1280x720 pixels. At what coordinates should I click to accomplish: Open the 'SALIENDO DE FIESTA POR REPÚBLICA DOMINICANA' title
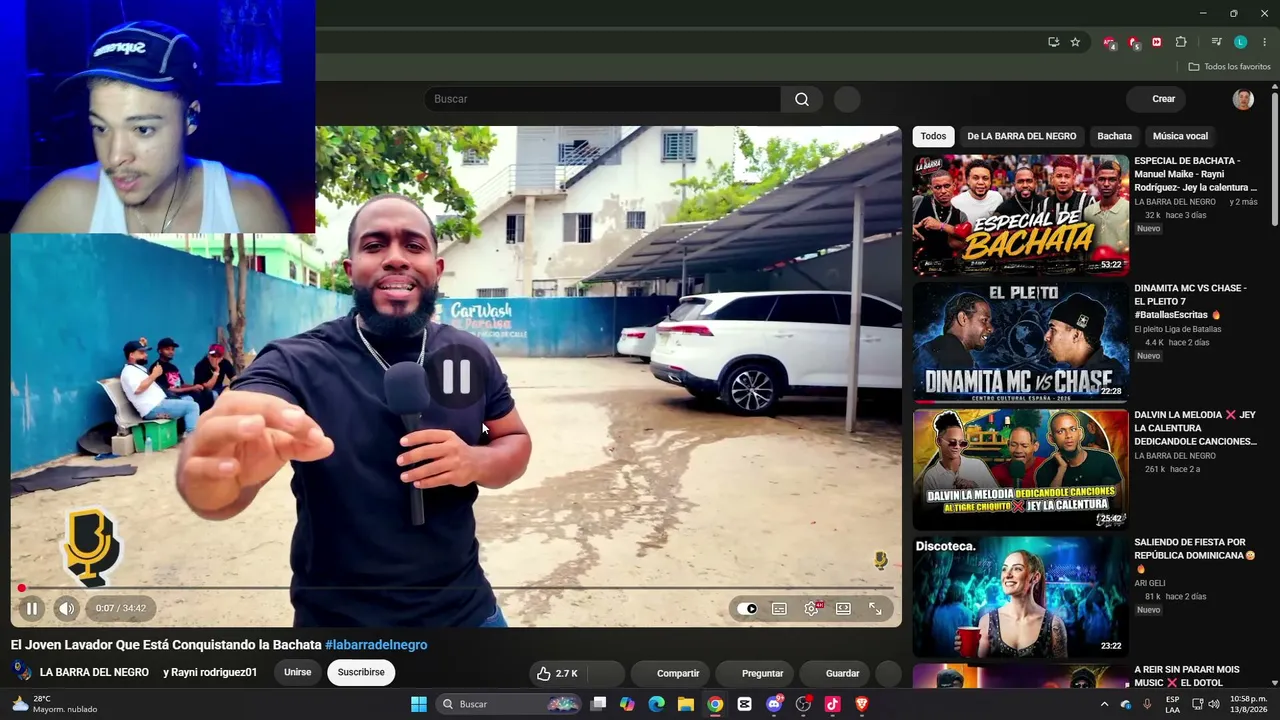click(x=1194, y=555)
